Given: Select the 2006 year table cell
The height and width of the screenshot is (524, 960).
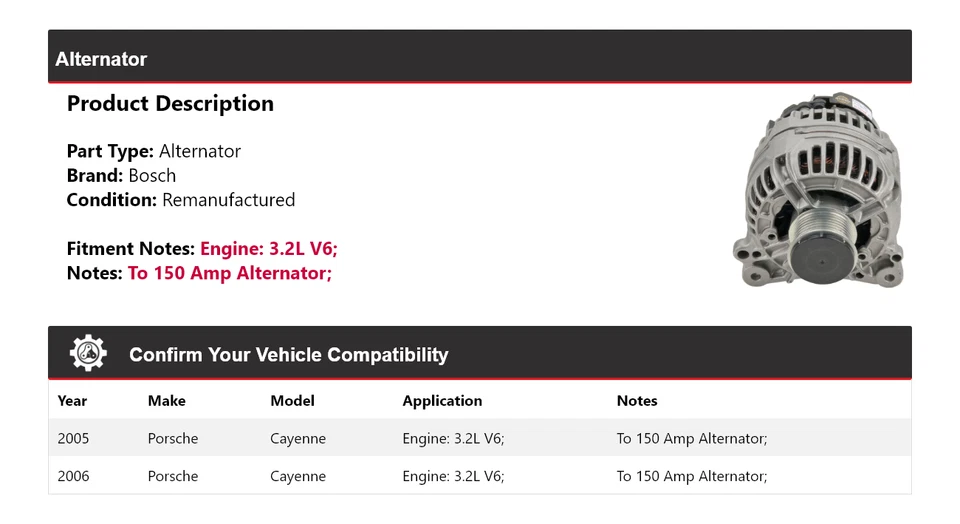Looking at the screenshot, I should point(73,476).
